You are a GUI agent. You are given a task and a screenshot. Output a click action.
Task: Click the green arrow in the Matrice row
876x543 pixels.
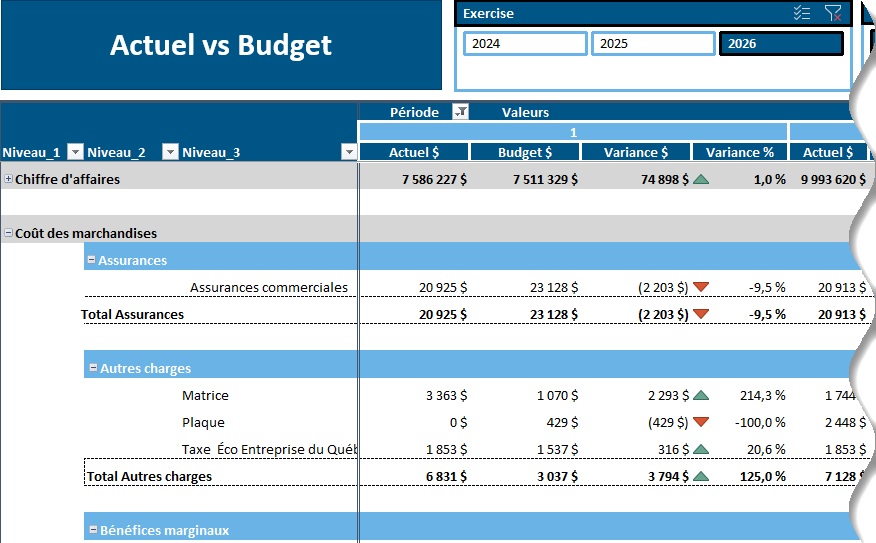pyautogui.click(x=701, y=395)
